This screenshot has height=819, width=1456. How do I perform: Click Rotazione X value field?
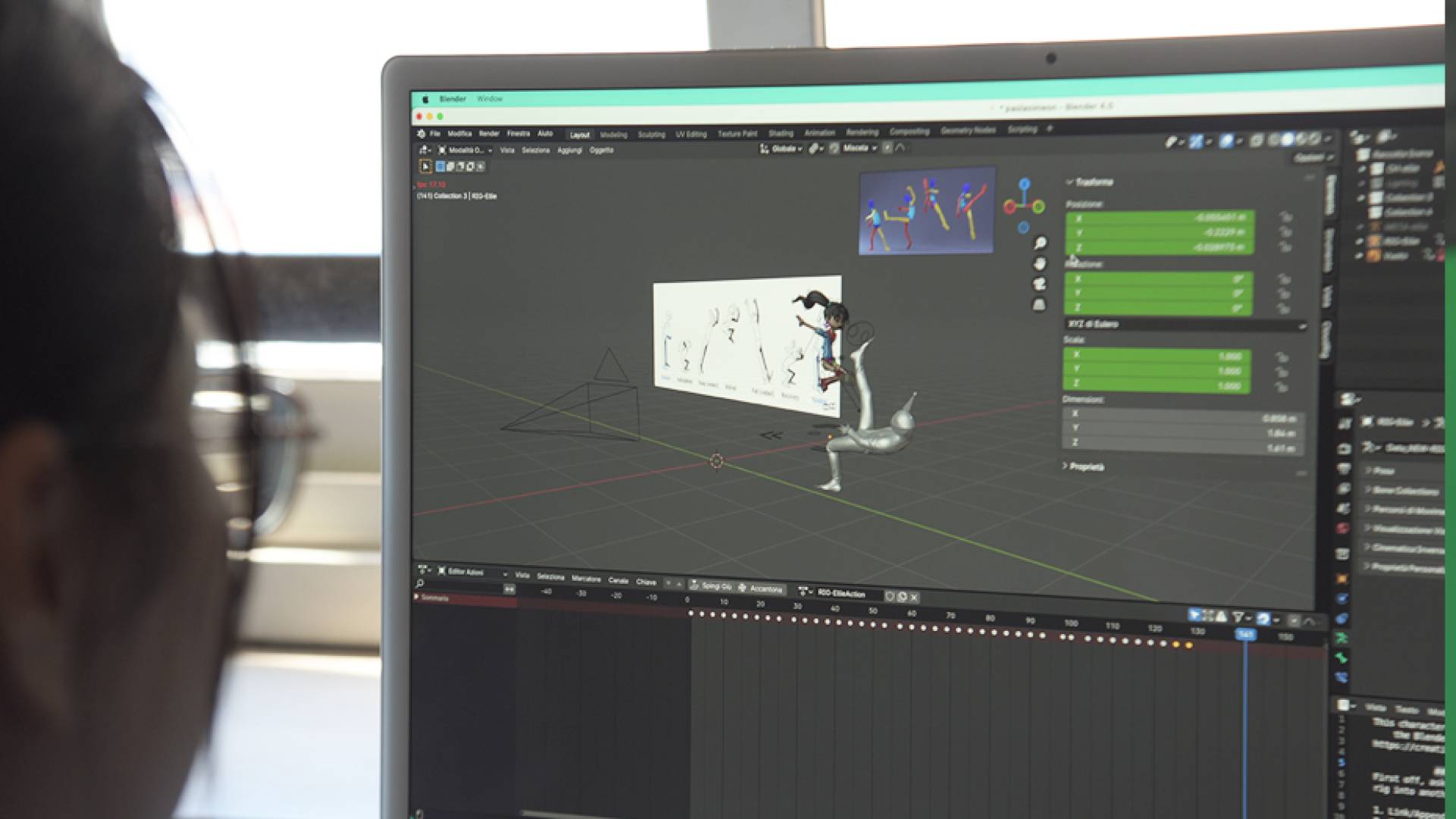coord(1159,279)
